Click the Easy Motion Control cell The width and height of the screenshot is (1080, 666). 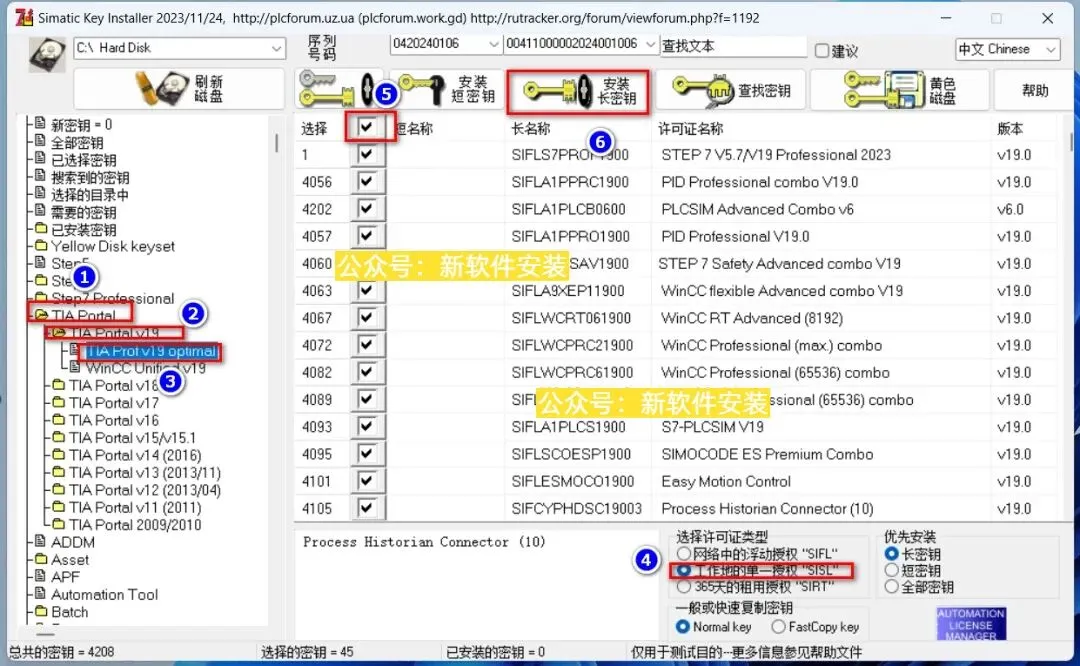click(x=726, y=481)
